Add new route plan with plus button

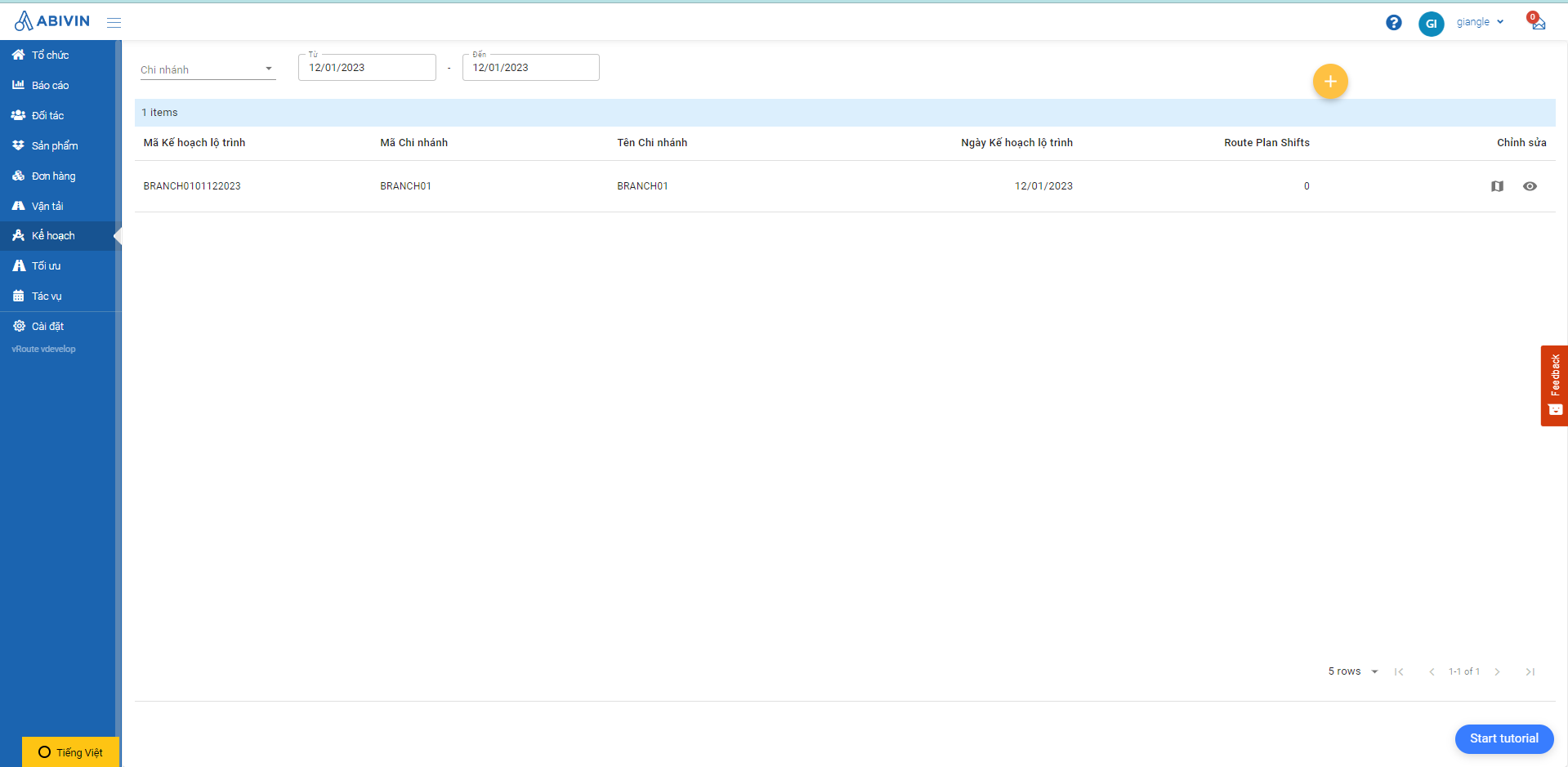[1330, 82]
